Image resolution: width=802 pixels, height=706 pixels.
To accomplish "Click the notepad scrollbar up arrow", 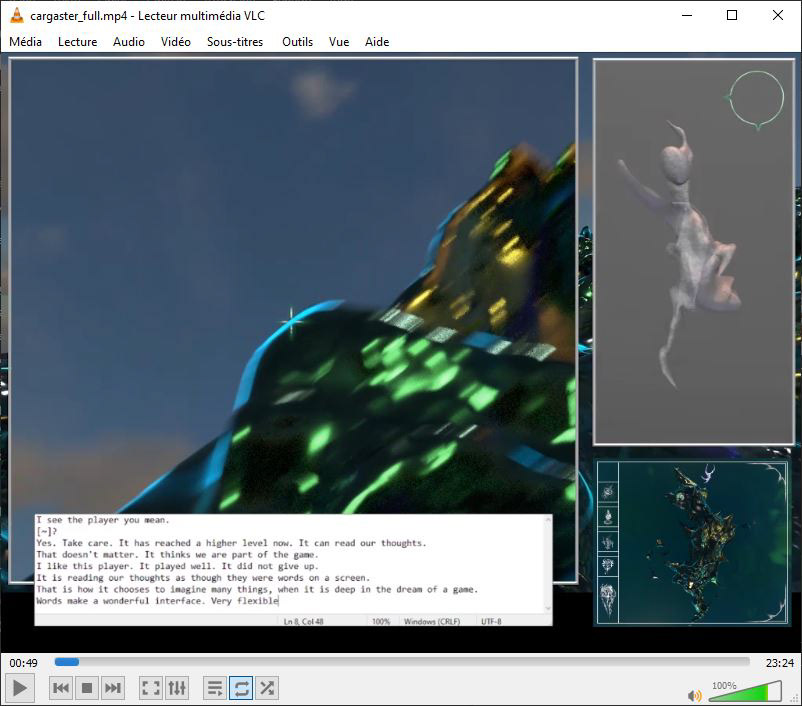I will (548, 519).
